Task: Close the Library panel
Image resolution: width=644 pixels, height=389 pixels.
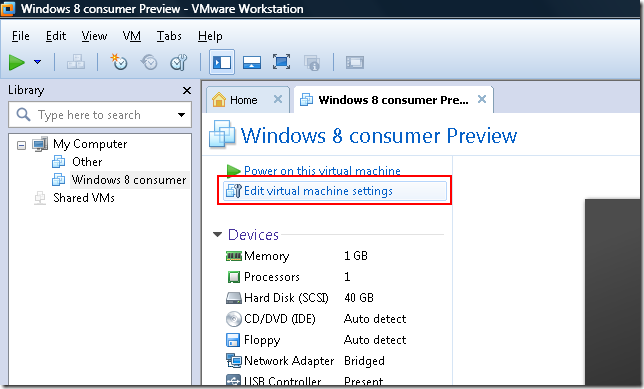Action: click(187, 90)
